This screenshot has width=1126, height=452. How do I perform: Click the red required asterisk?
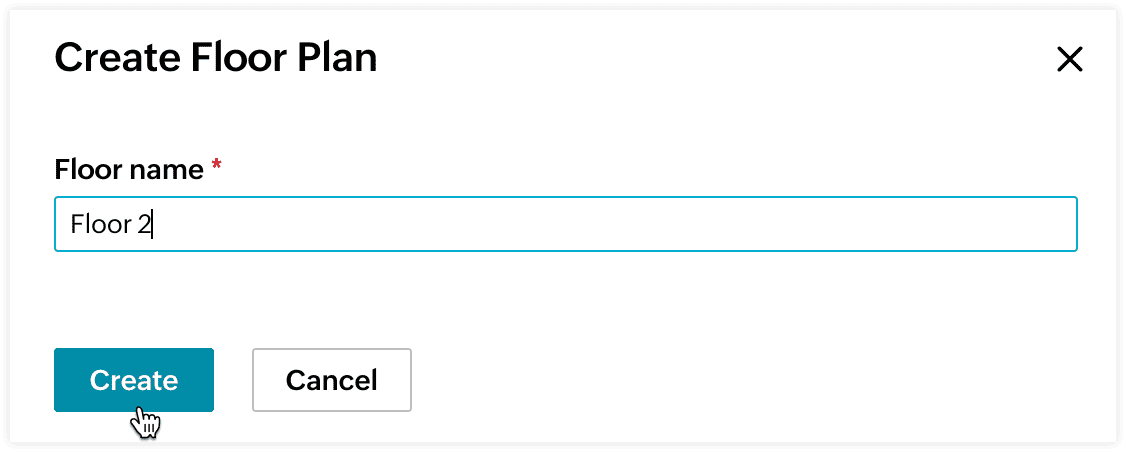tap(216, 167)
